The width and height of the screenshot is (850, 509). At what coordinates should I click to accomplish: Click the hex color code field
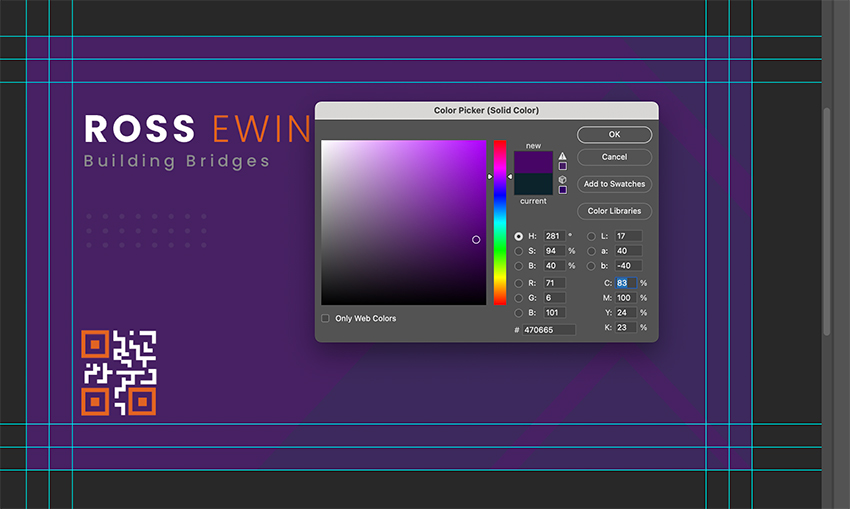pos(549,330)
